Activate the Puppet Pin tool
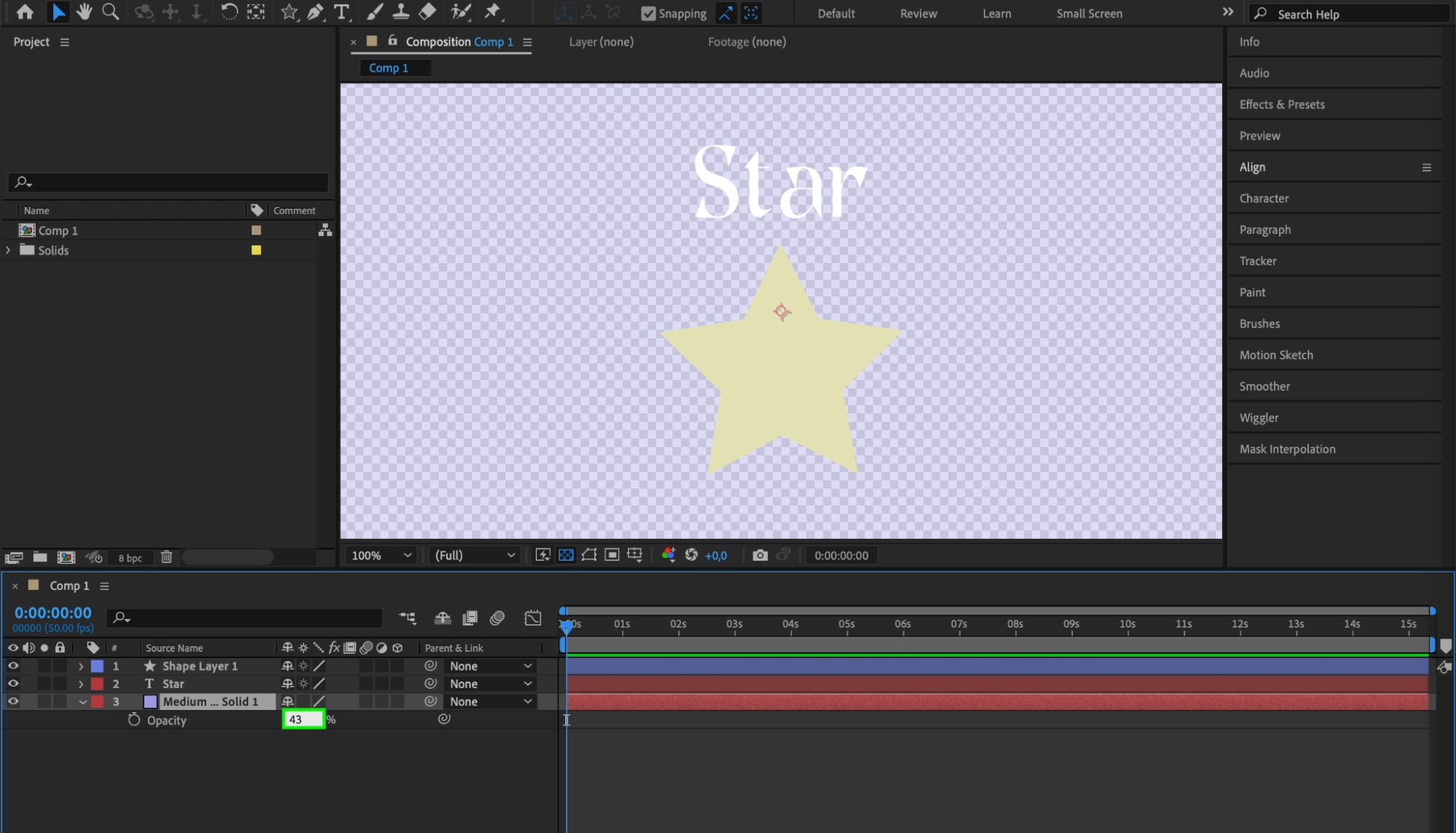The image size is (1456, 833). (492, 12)
